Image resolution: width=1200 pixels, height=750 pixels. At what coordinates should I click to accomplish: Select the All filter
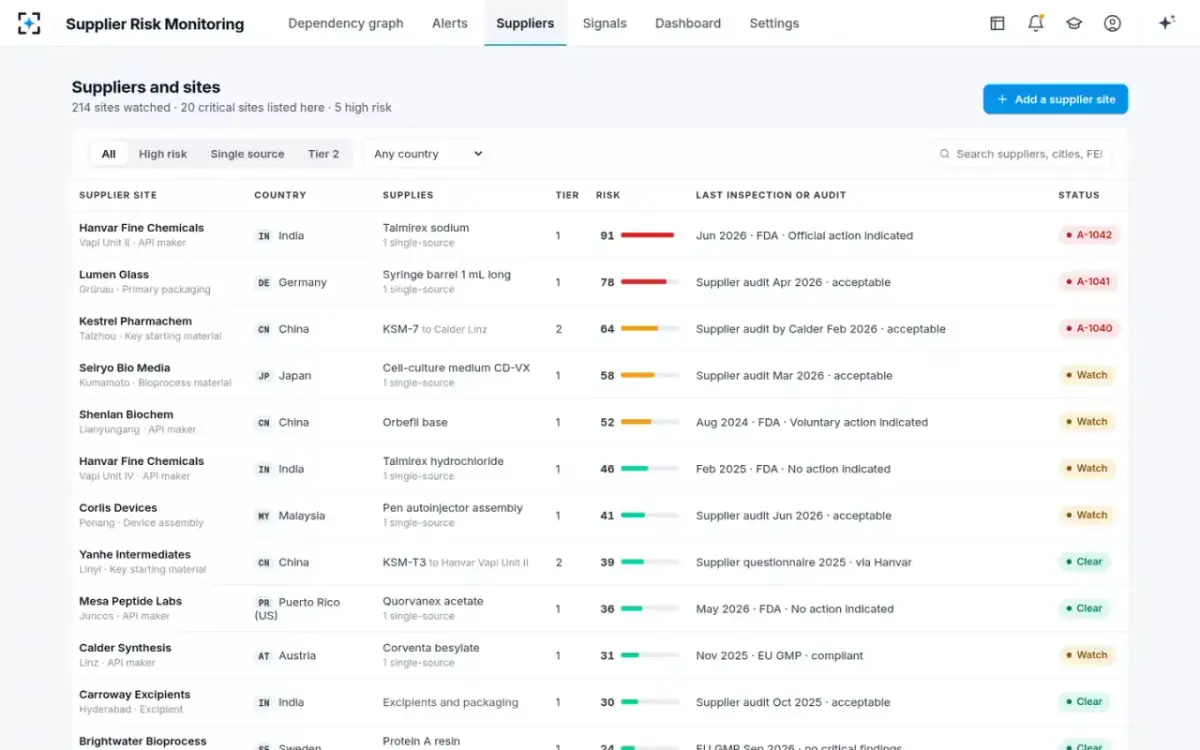pos(108,154)
